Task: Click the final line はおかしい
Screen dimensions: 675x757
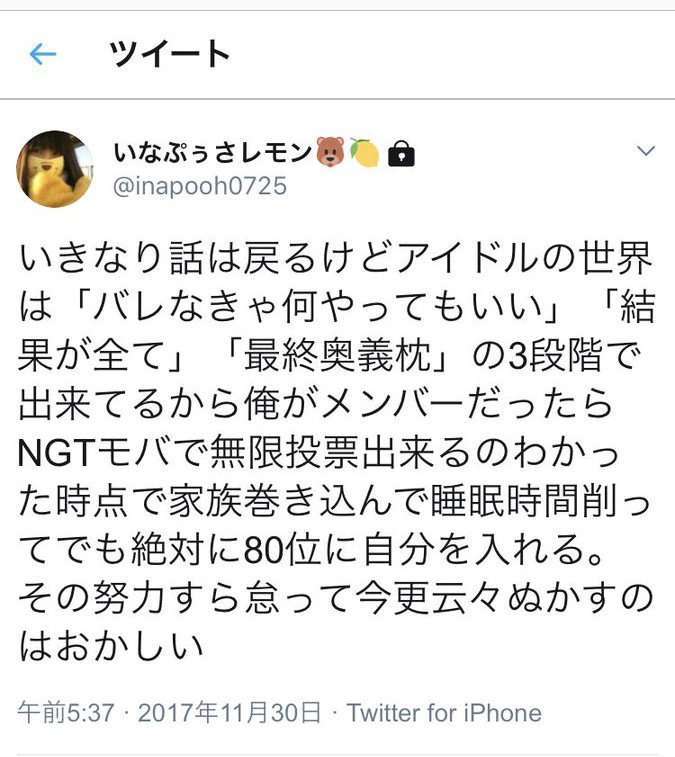Action: click(x=111, y=647)
